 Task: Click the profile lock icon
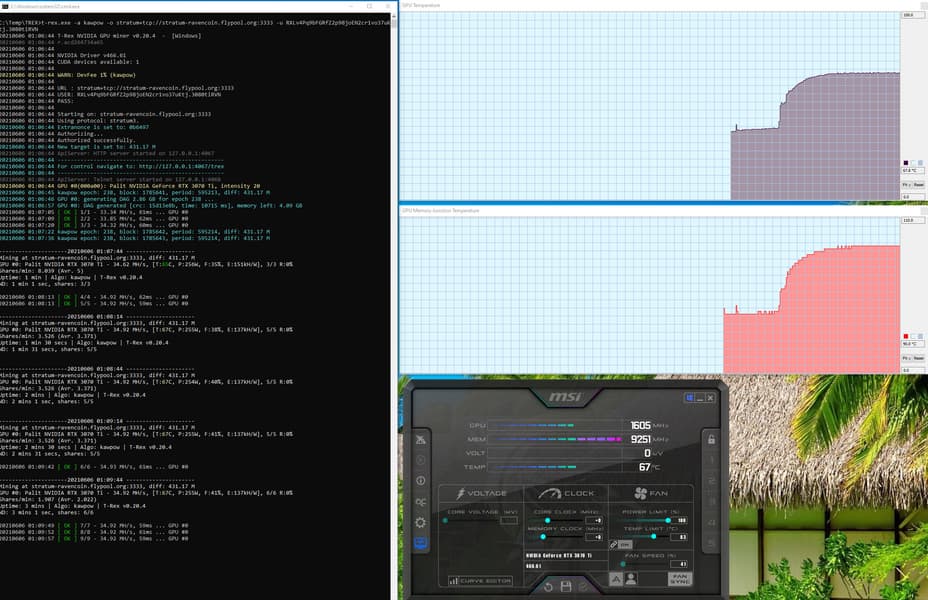tap(711, 439)
